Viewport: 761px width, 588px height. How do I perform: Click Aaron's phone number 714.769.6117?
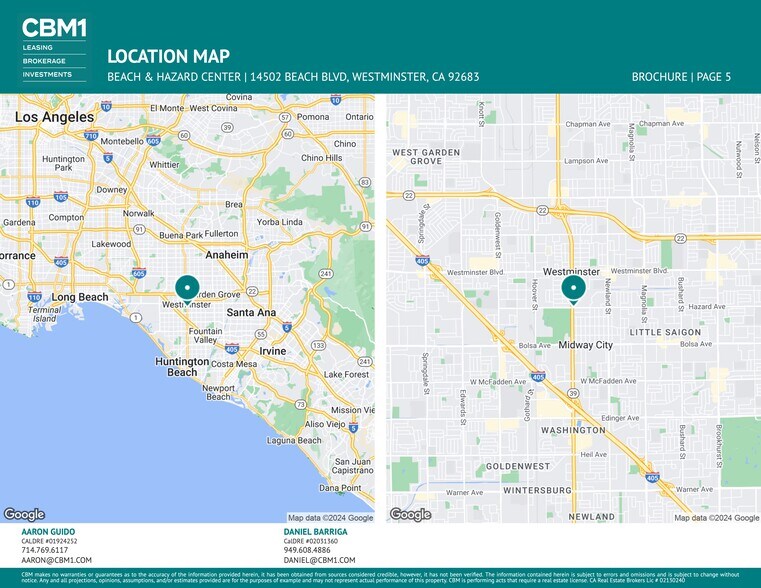(45, 550)
